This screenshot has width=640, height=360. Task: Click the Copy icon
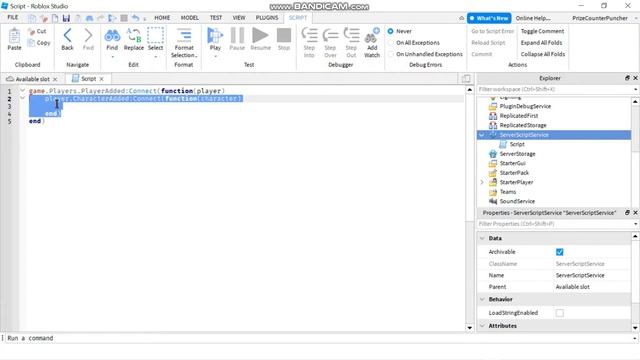point(31,42)
